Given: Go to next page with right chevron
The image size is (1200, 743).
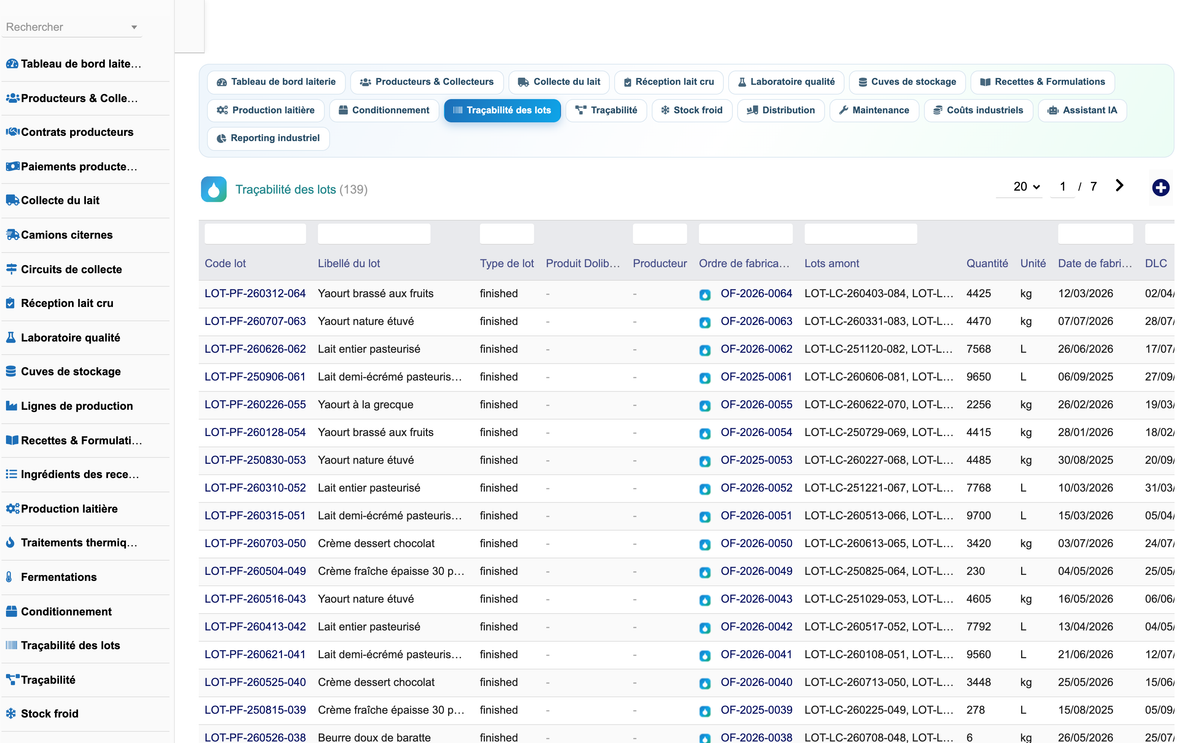Looking at the screenshot, I should pyautogui.click(x=1119, y=186).
